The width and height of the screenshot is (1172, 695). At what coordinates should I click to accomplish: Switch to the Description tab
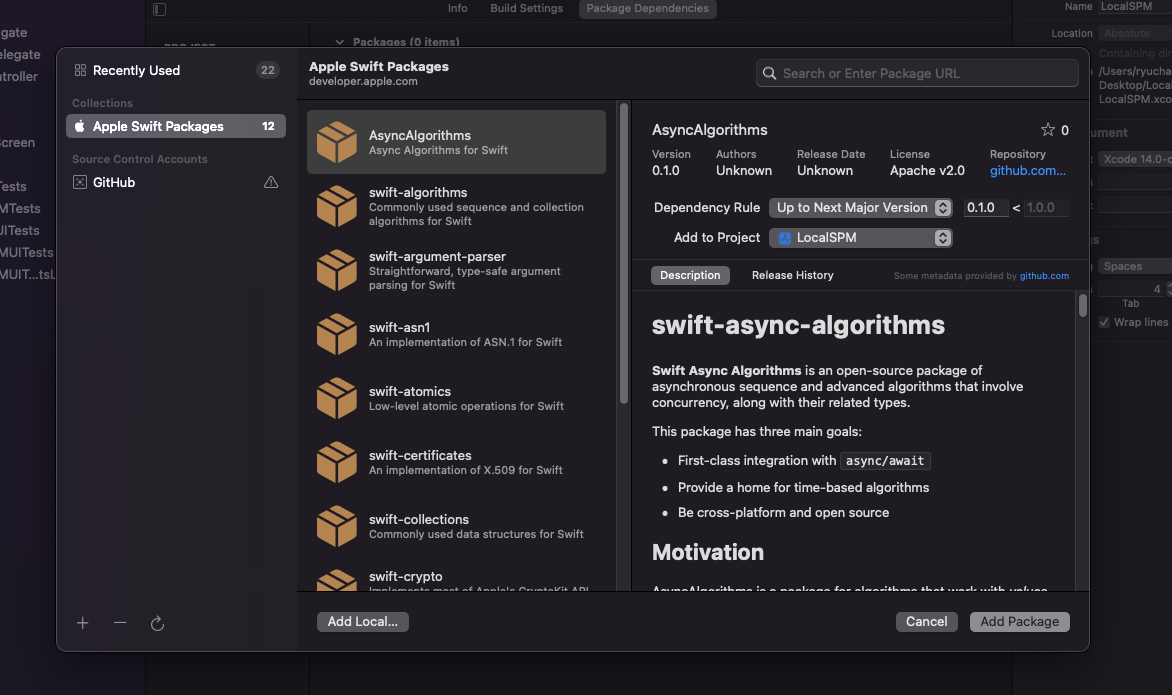690,275
